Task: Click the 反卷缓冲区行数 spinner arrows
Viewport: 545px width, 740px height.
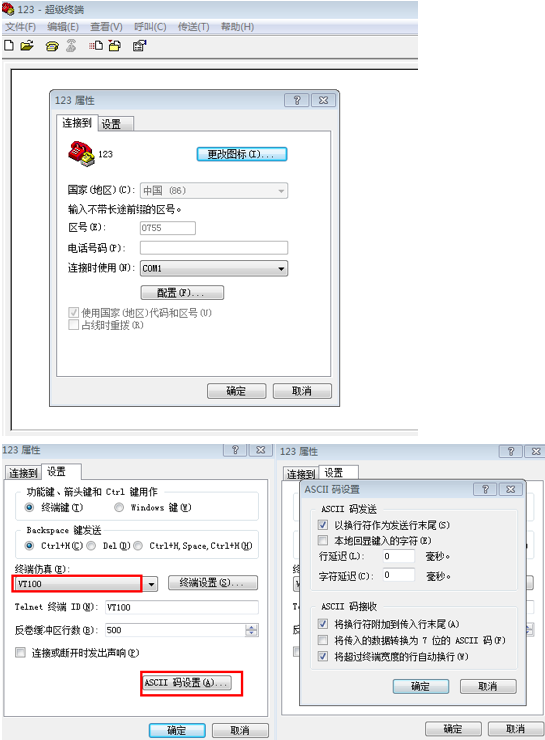Action: (252, 630)
